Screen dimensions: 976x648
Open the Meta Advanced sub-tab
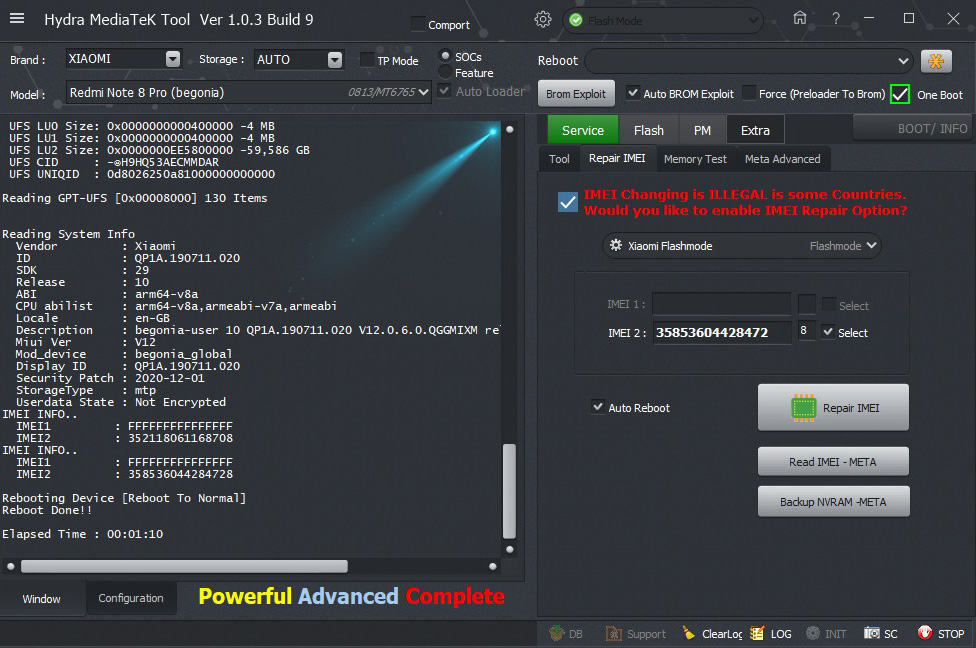[782, 159]
